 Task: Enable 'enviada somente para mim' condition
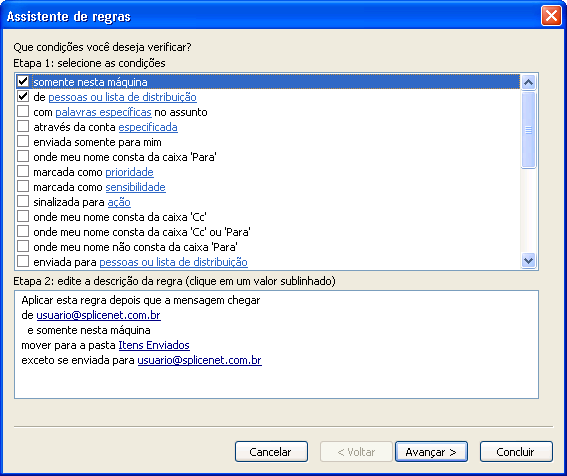23,141
